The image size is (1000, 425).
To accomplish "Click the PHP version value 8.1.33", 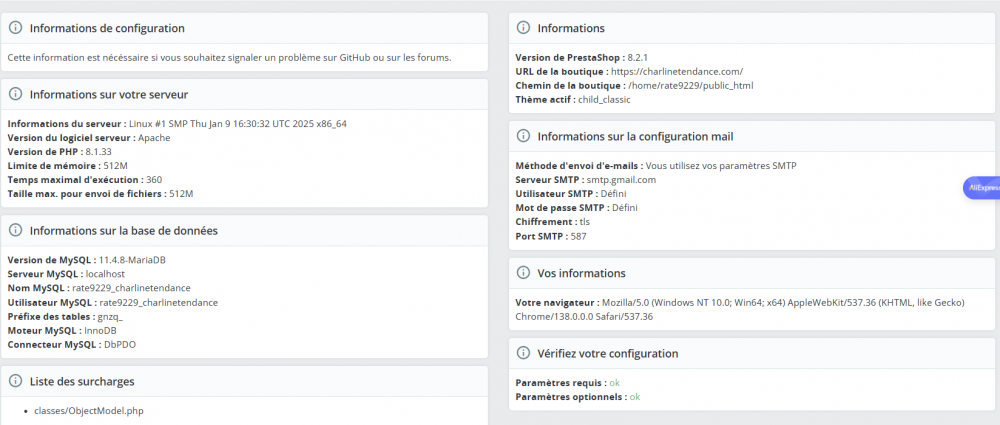I will point(98,151).
